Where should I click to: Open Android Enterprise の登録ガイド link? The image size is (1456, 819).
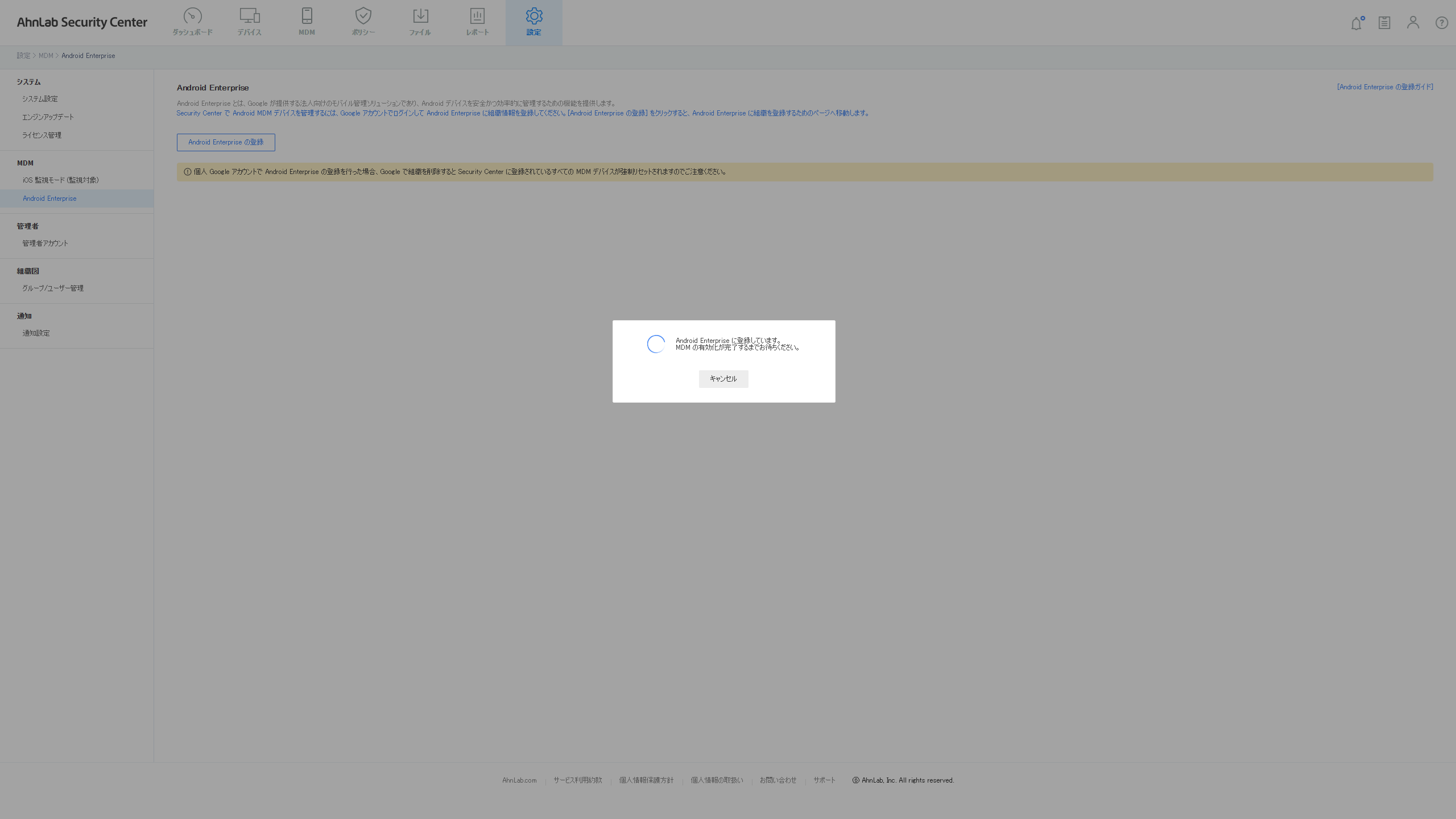1385,87
